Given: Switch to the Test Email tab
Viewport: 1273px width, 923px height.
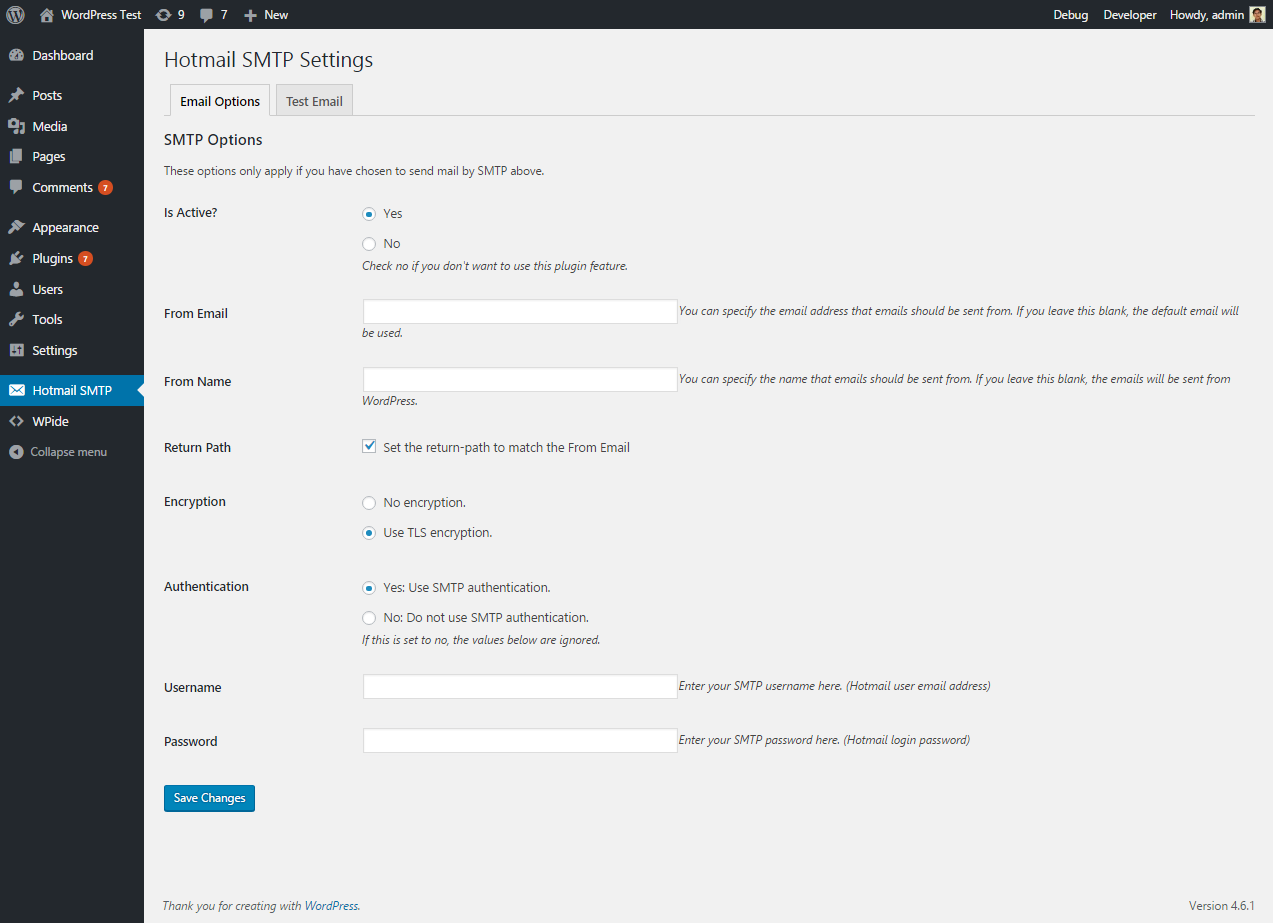Looking at the screenshot, I should click(314, 101).
